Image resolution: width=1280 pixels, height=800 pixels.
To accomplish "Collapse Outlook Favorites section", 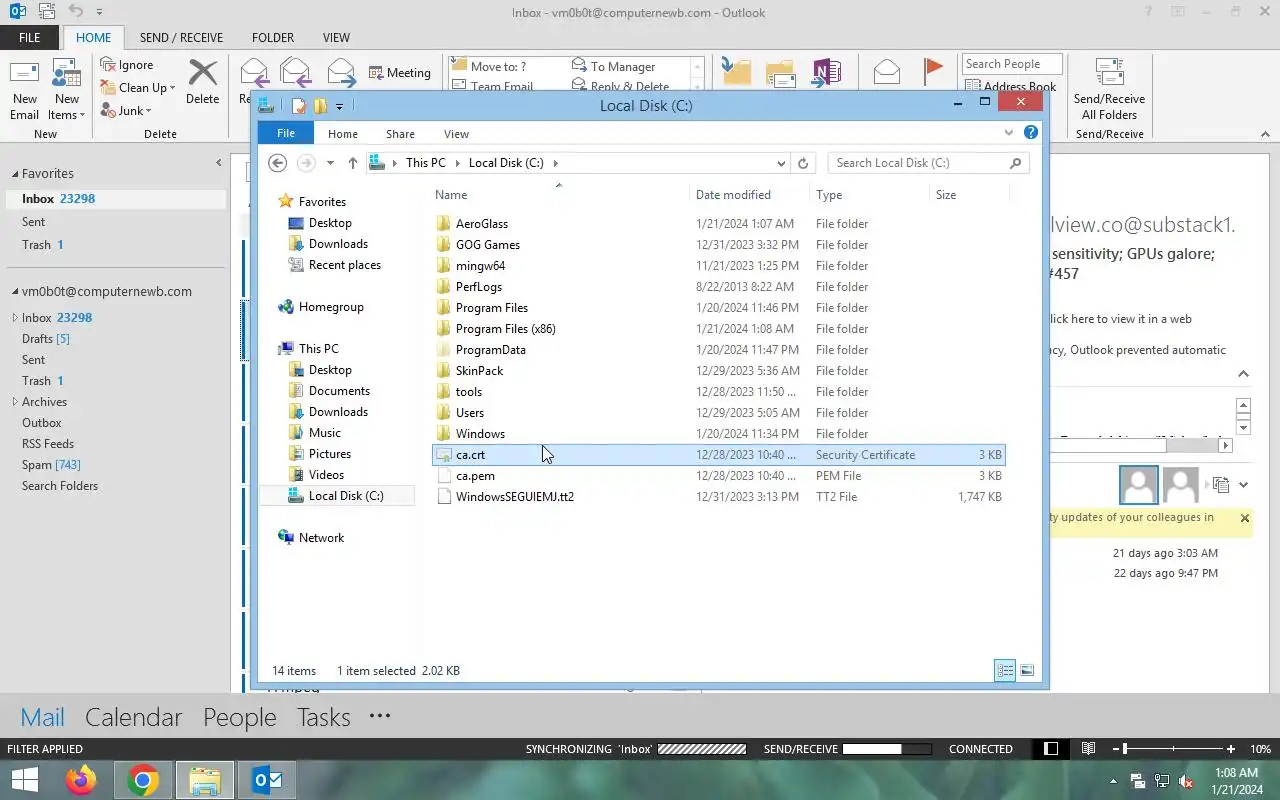I will coord(15,174).
